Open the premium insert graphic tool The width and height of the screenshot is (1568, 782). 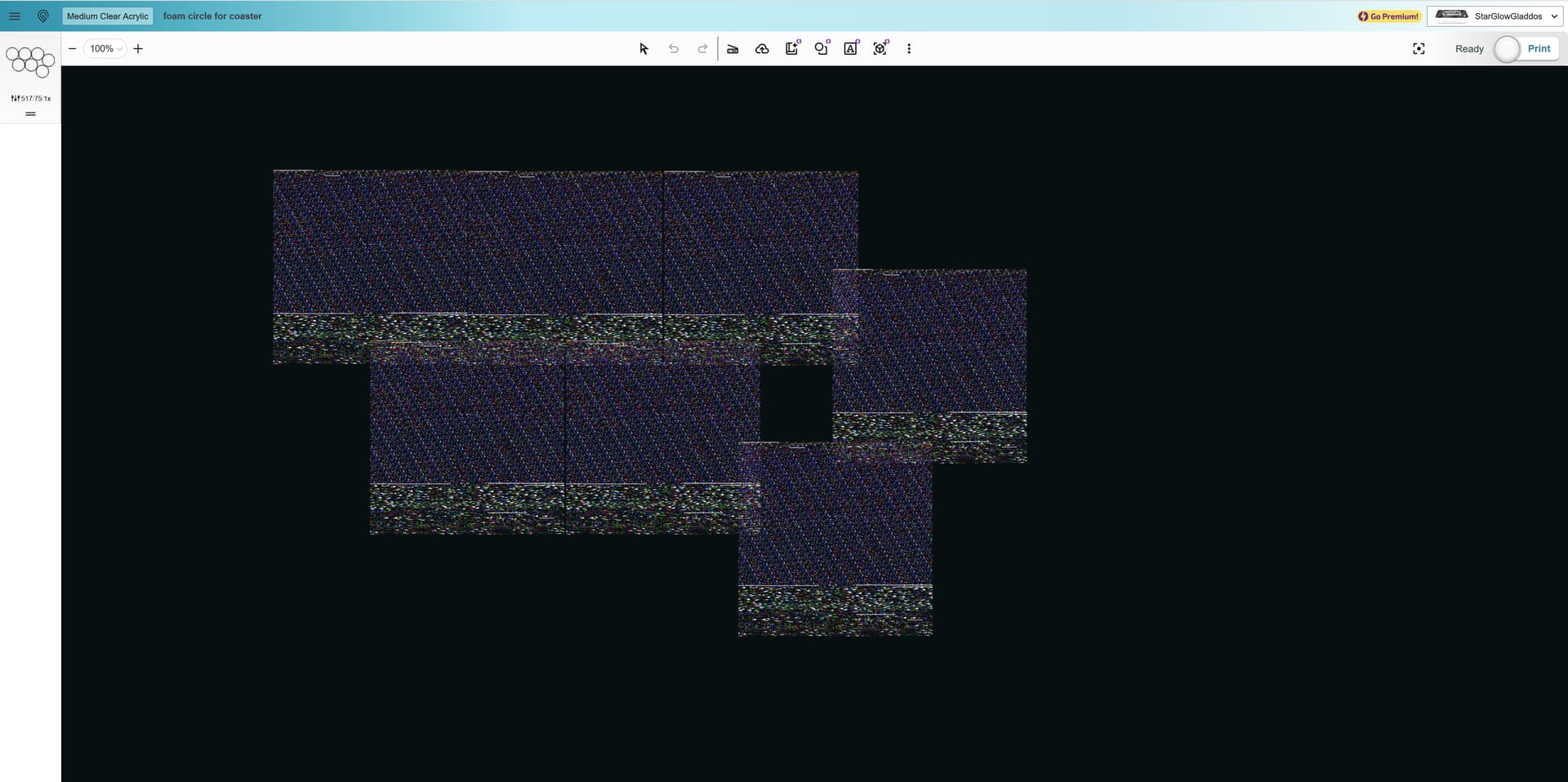(x=792, y=49)
